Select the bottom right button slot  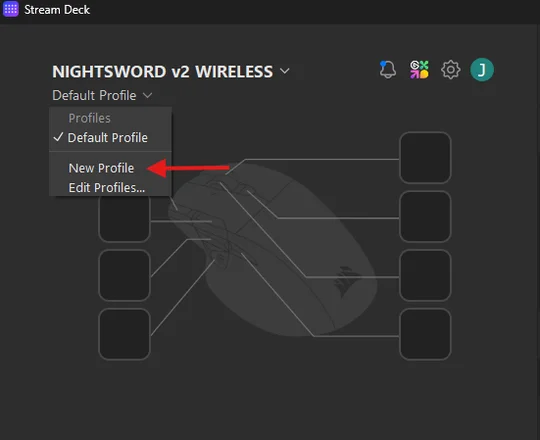[425, 334]
